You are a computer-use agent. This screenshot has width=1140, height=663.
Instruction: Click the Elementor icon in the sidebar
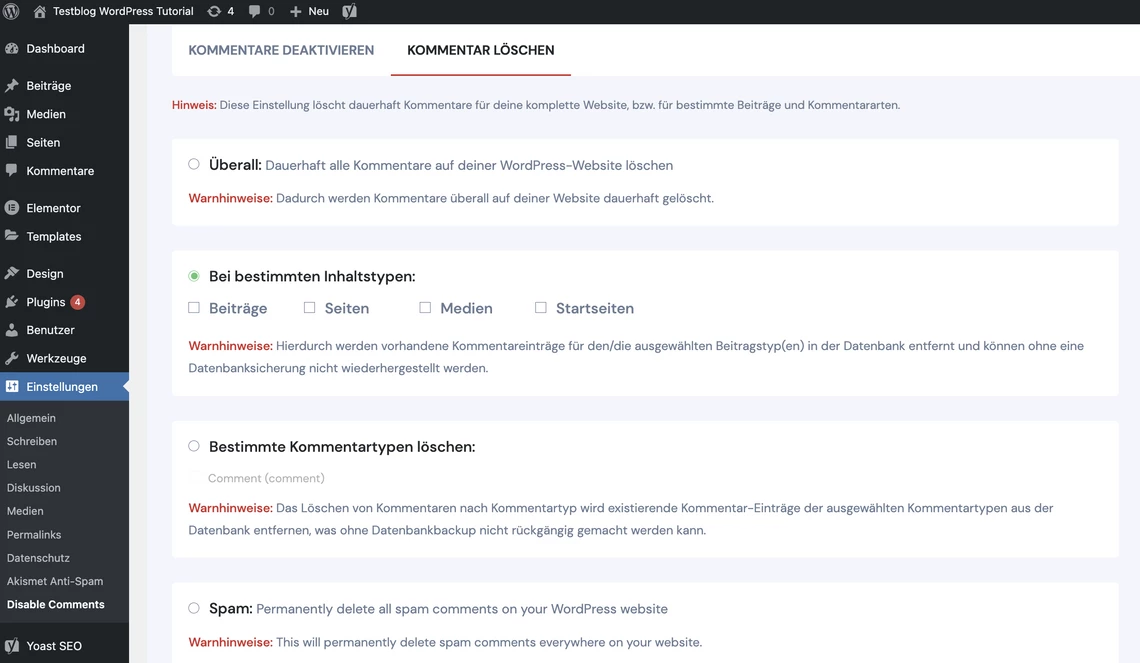(12, 207)
